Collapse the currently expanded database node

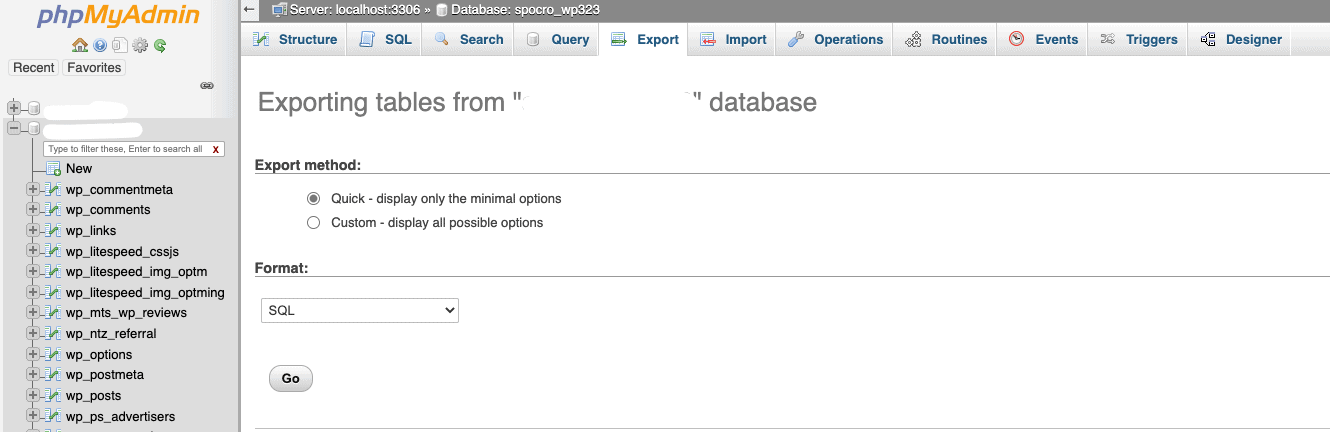(14, 129)
